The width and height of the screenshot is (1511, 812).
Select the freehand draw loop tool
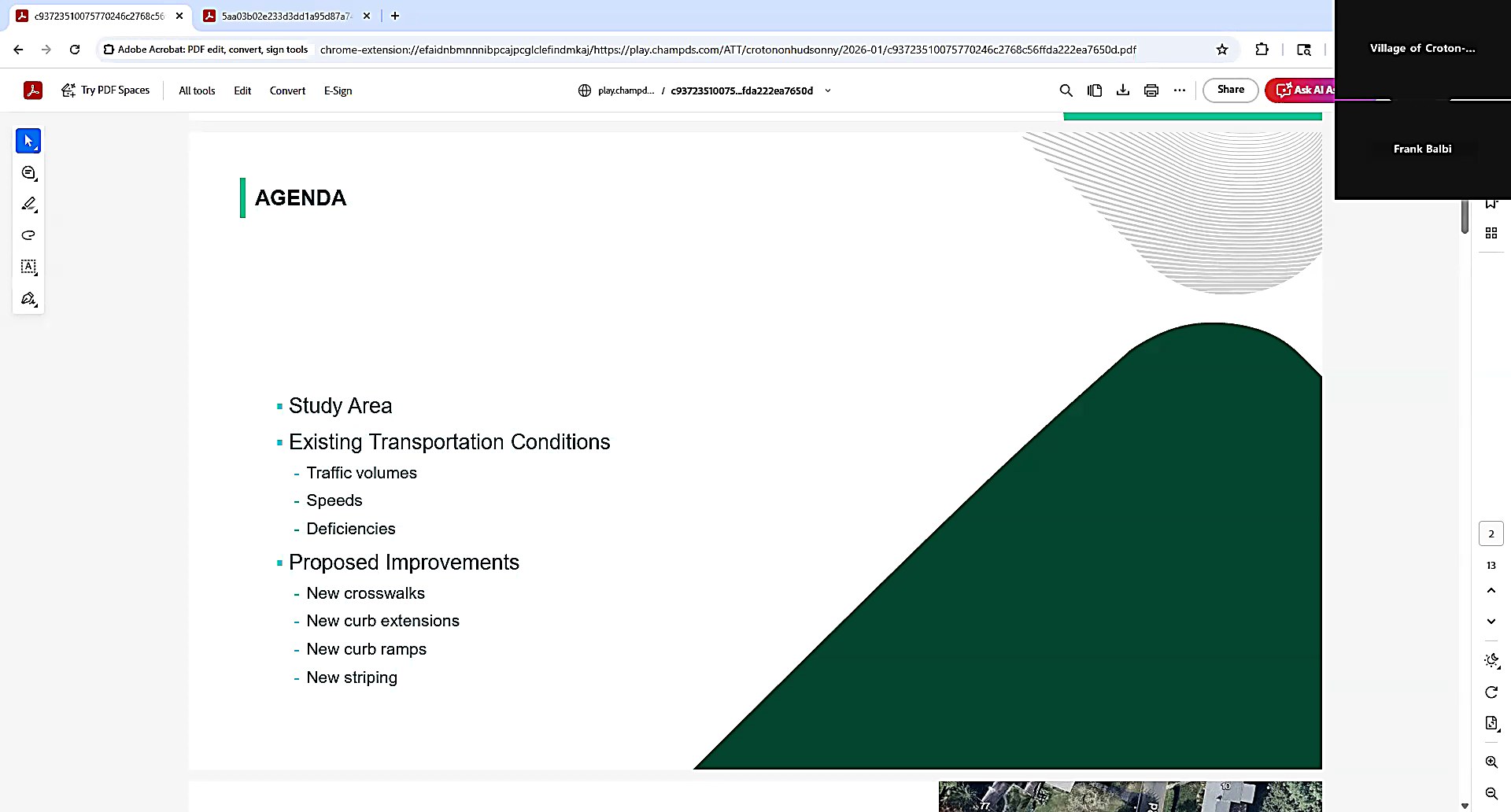(x=28, y=235)
